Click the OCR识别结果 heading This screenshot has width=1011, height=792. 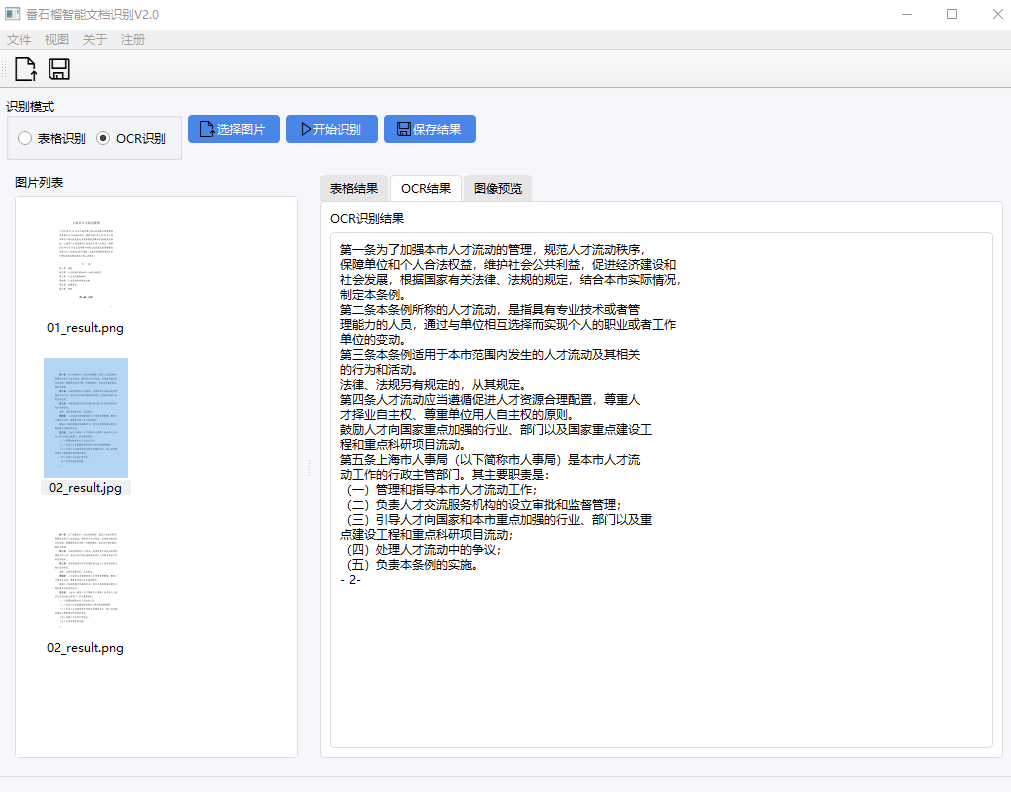(x=367, y=219)
